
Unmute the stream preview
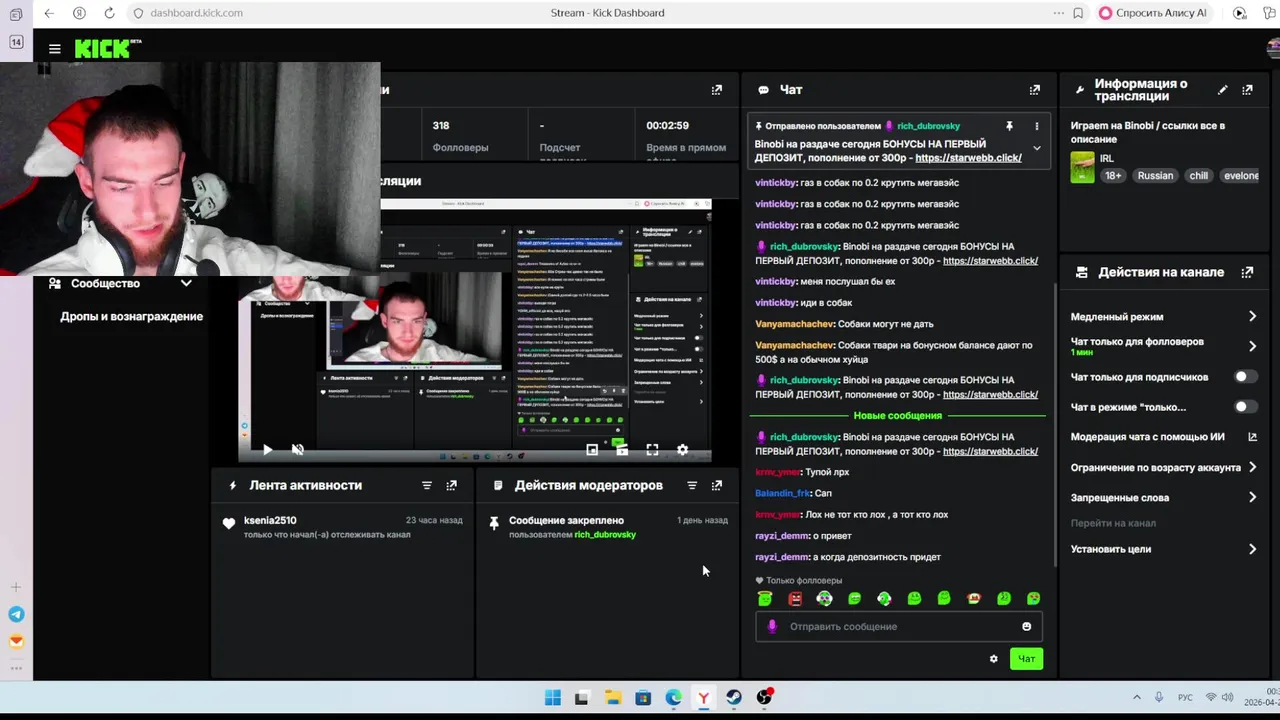point(297,450)
